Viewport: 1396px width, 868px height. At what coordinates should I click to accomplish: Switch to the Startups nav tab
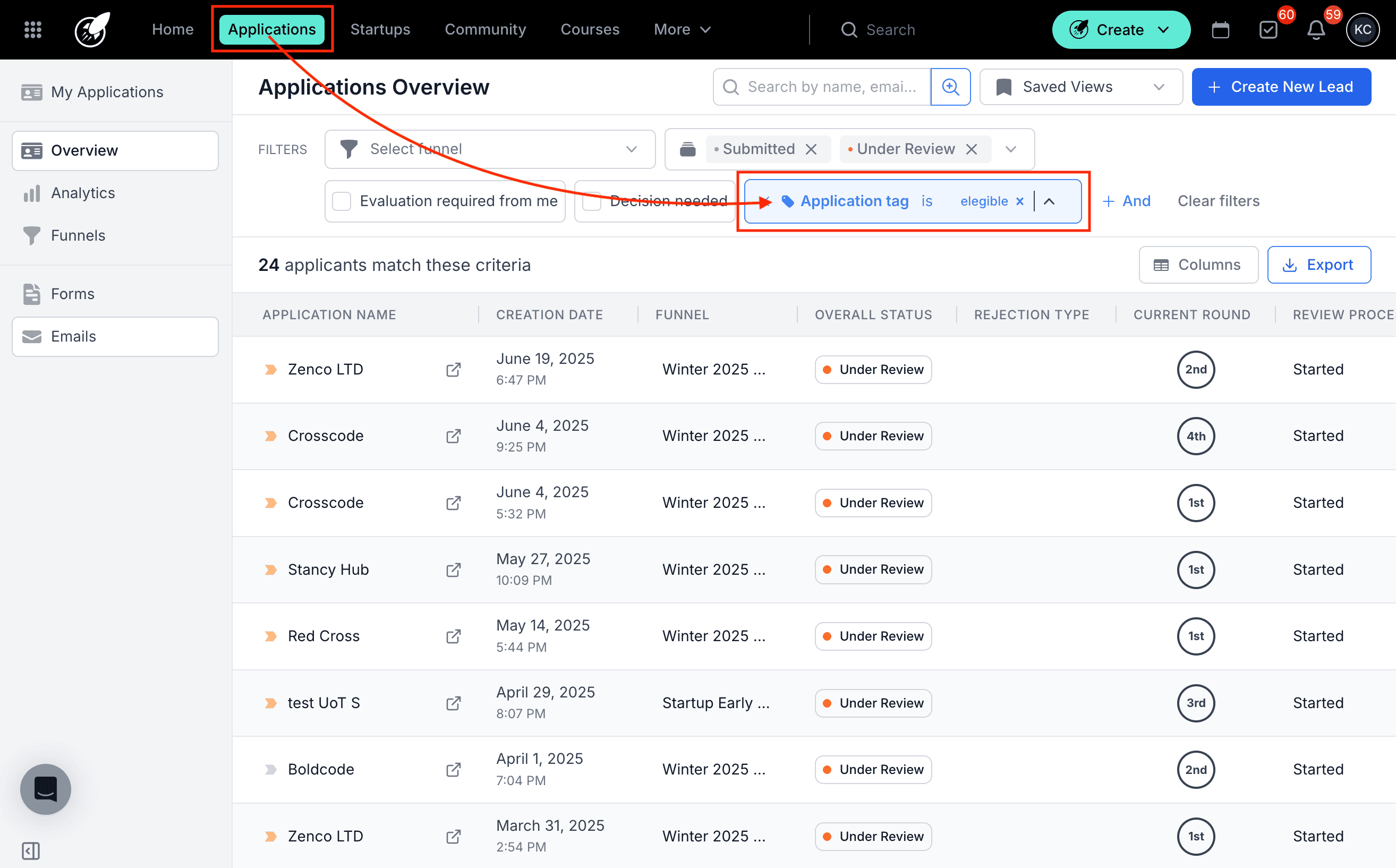pyautogui.click(x=380, y=29)
